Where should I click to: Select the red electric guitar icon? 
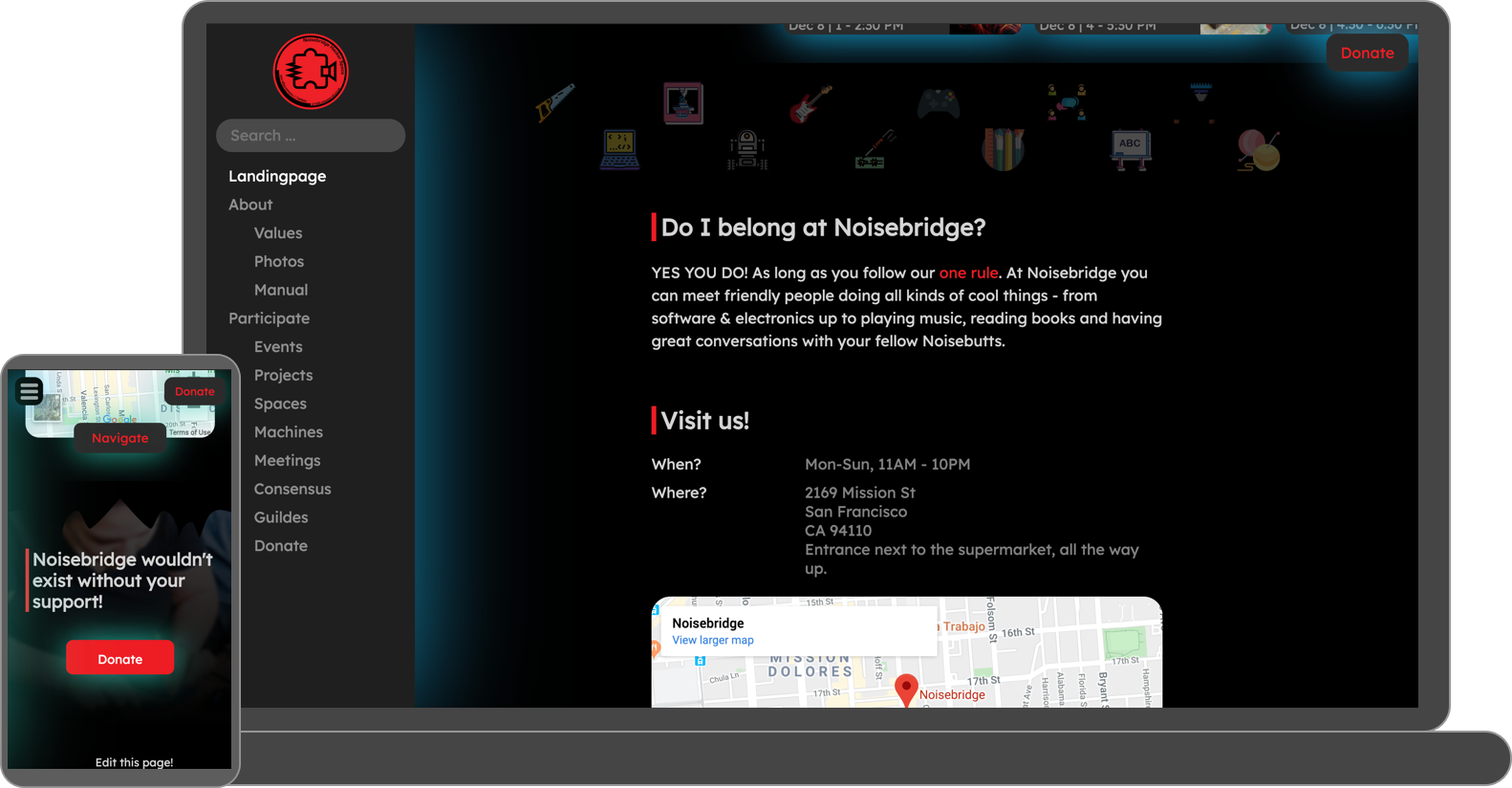pos(810,103)
